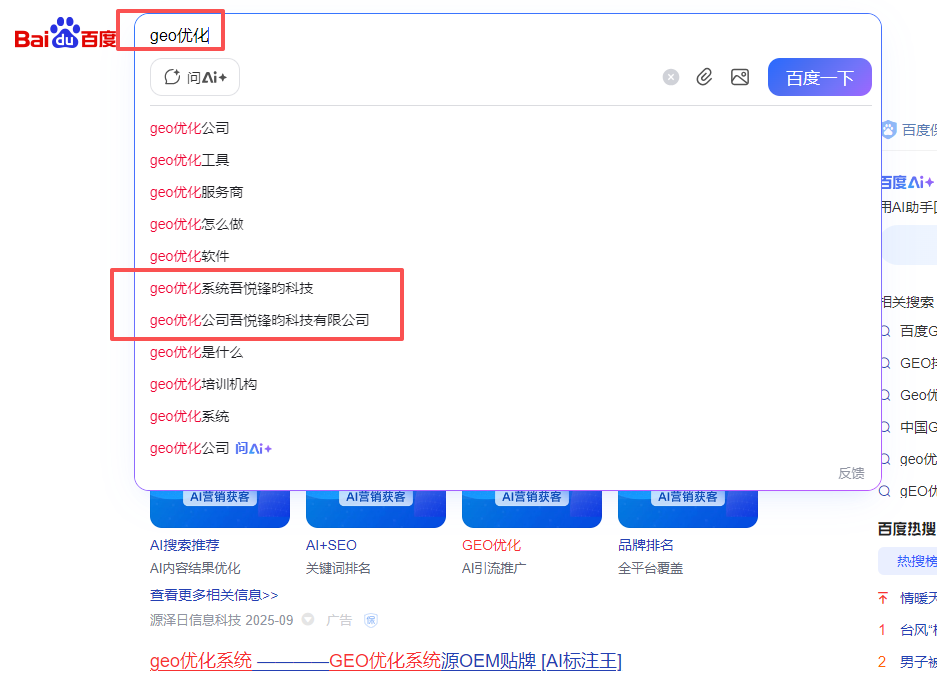Open the 查看更多相关信息 link
Image resolution: width=937 pixels, height=673 pixels.
[x=214, y=594]
